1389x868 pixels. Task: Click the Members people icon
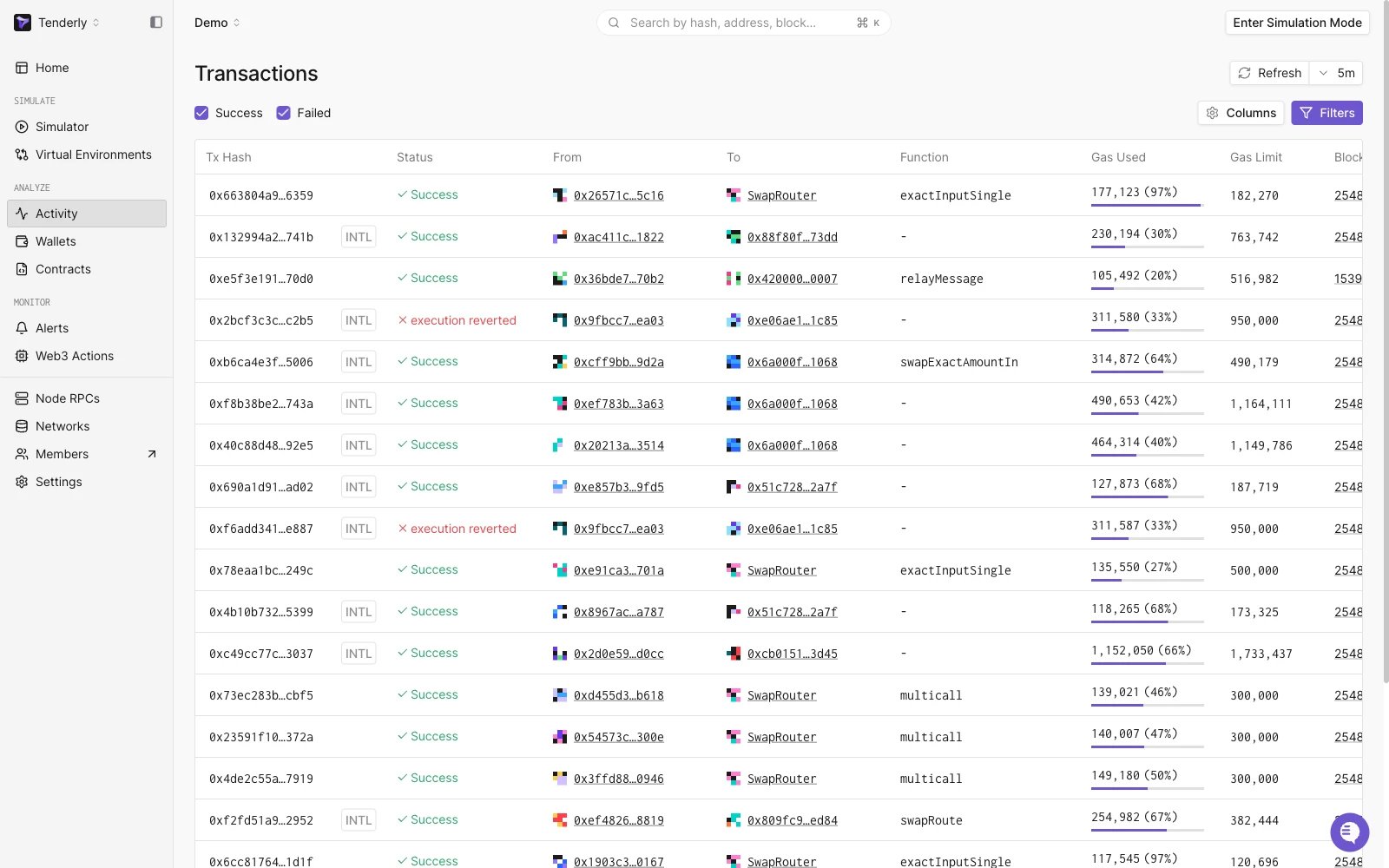point(22,454)
